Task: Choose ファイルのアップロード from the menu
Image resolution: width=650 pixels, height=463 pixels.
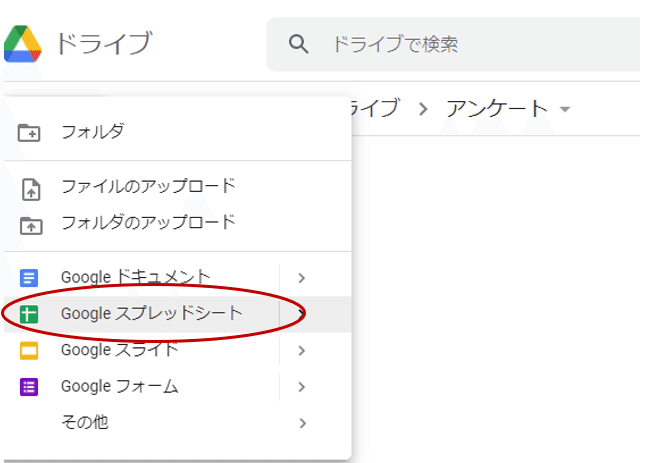Action: (x=177, y=186)
